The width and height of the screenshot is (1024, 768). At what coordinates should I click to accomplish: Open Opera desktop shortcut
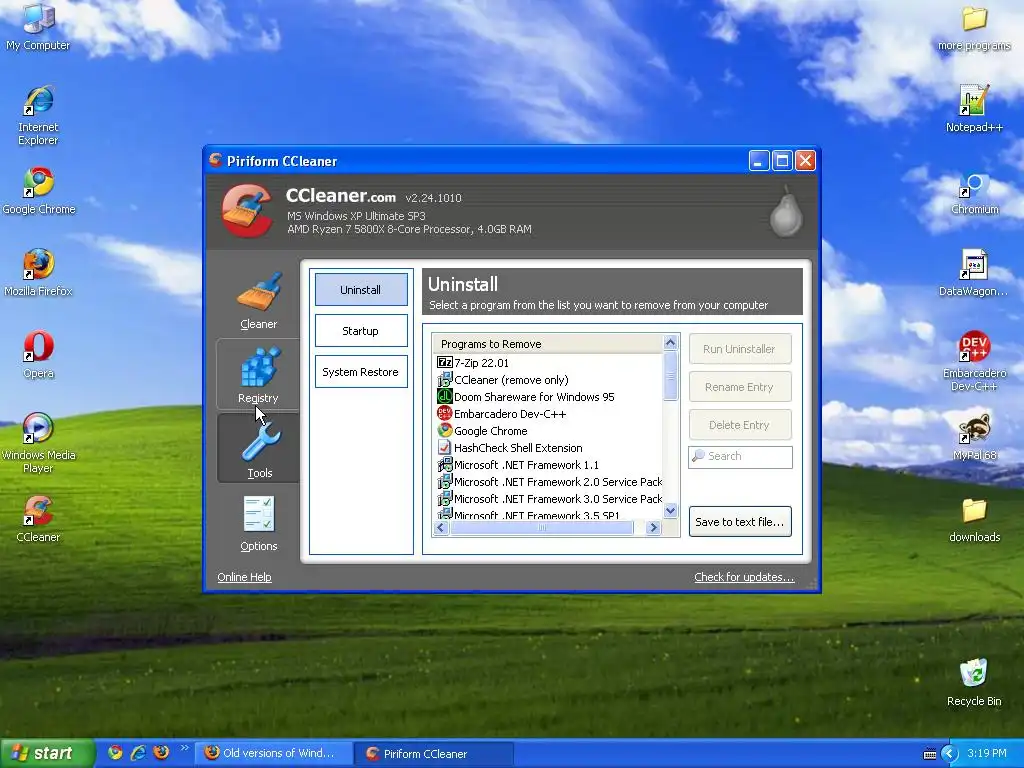[x=39, y=355]
